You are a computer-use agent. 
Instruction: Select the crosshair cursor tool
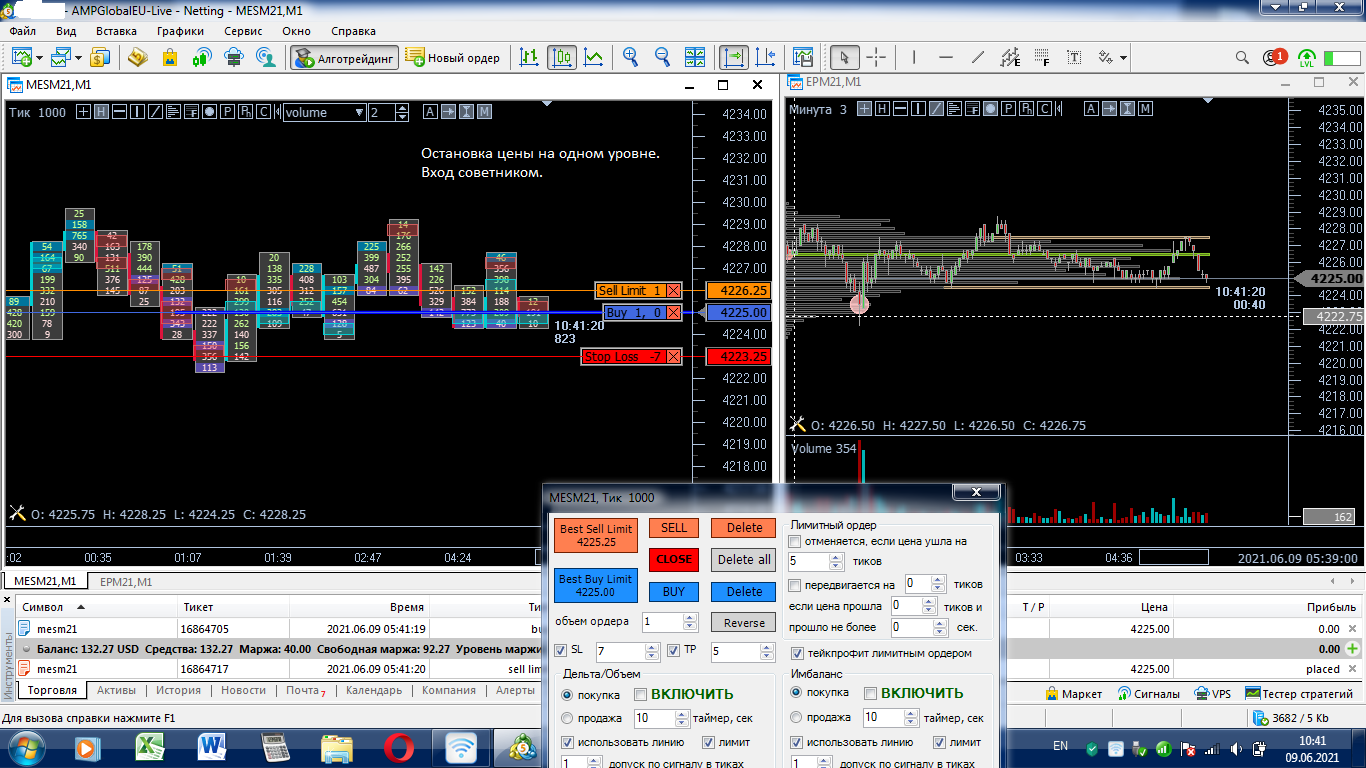click(x=876, y=58)
